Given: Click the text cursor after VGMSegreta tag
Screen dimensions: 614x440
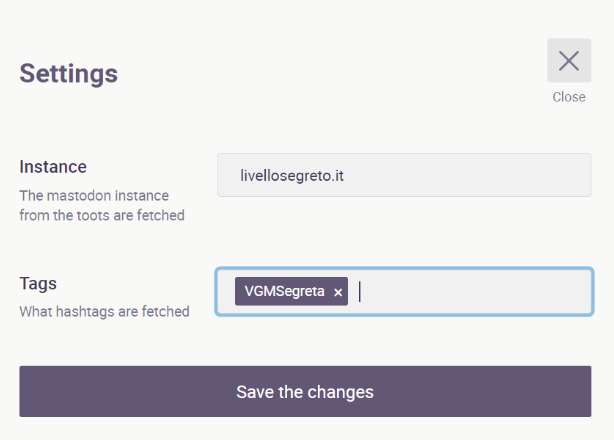Looking at the screenshot, I should [x=360, y=291].
